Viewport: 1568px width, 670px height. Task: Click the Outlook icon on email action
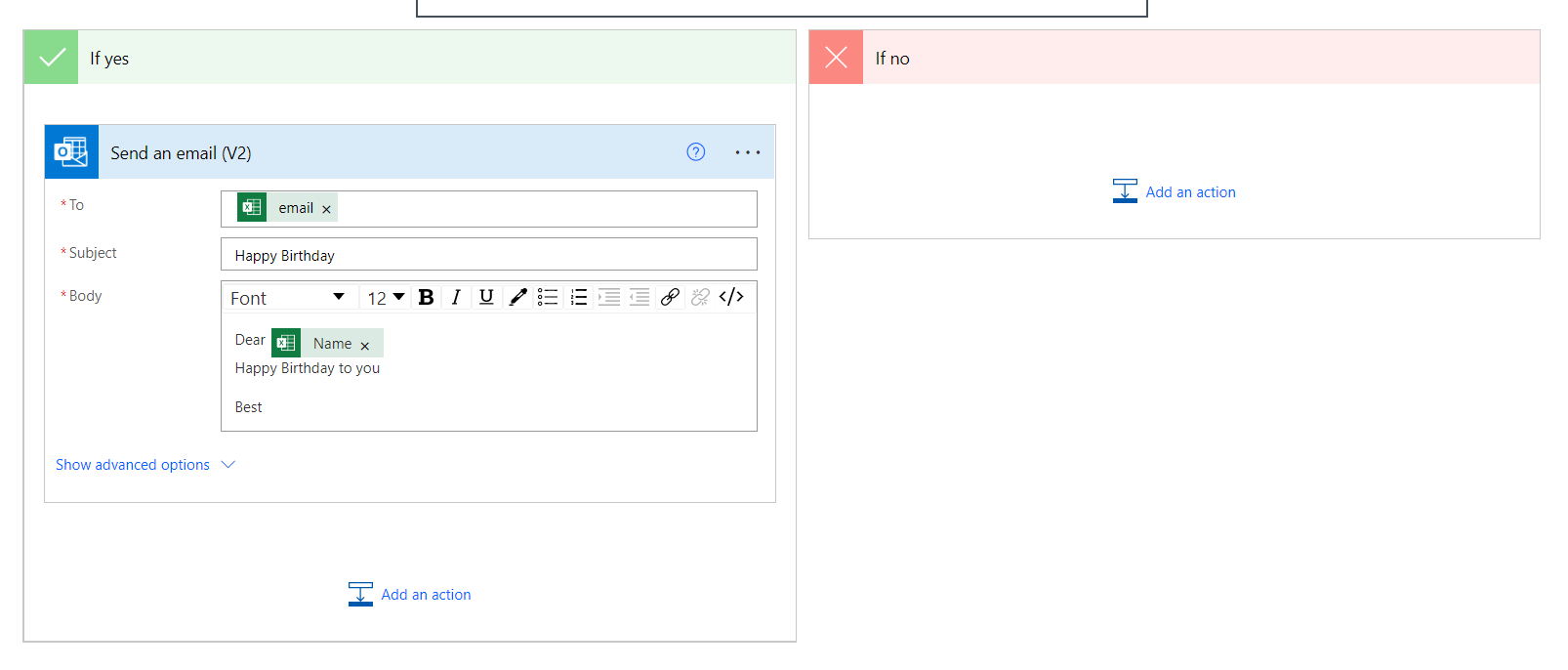tap(71, 152)
